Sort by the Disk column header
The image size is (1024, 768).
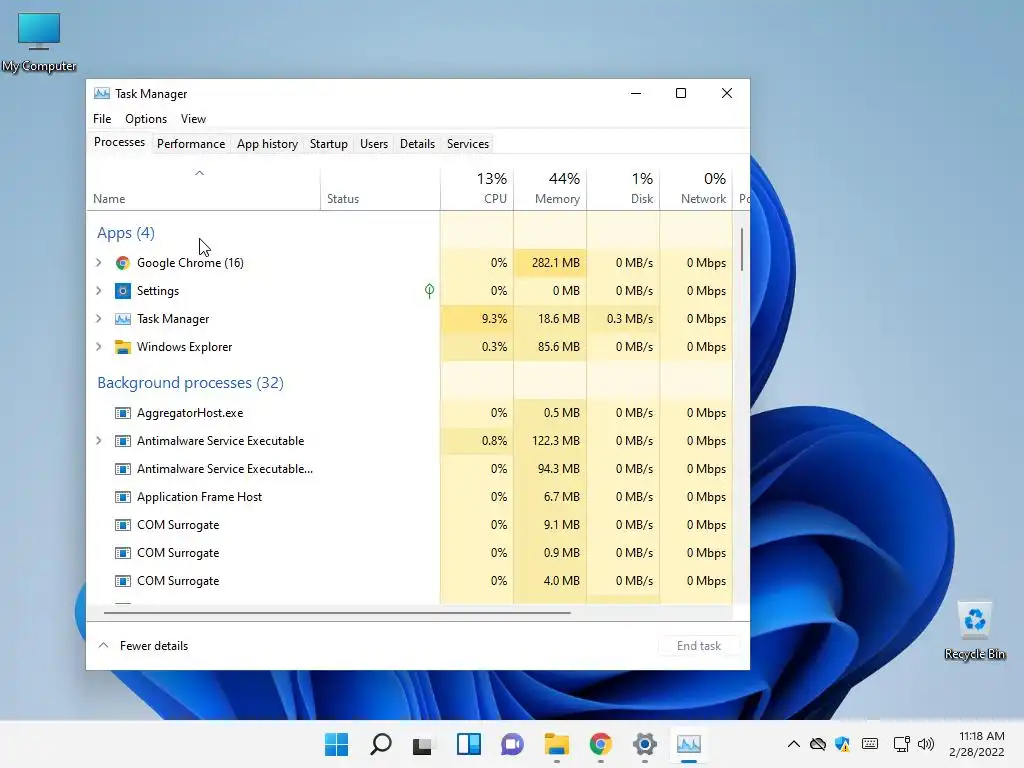click(x=623, y=188)
